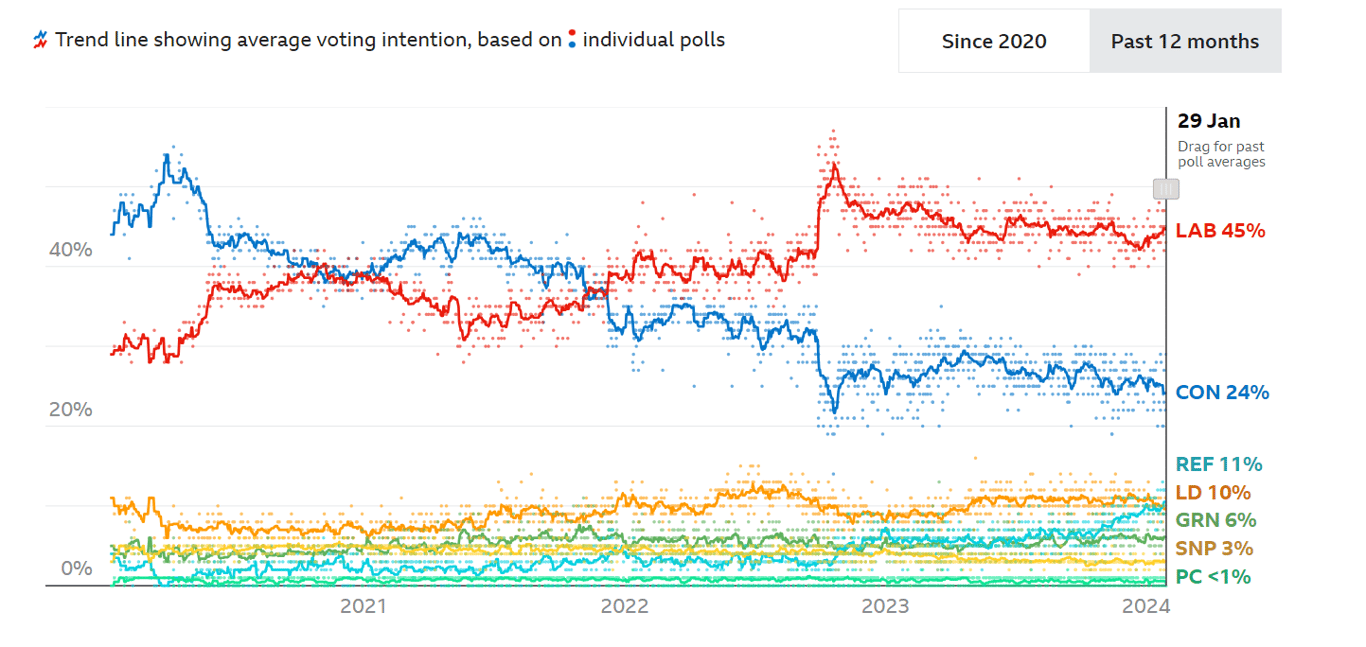The height and width of the screenshot is (647, 1366).
Task: Click the PC <1% label
Action: 1213,576
